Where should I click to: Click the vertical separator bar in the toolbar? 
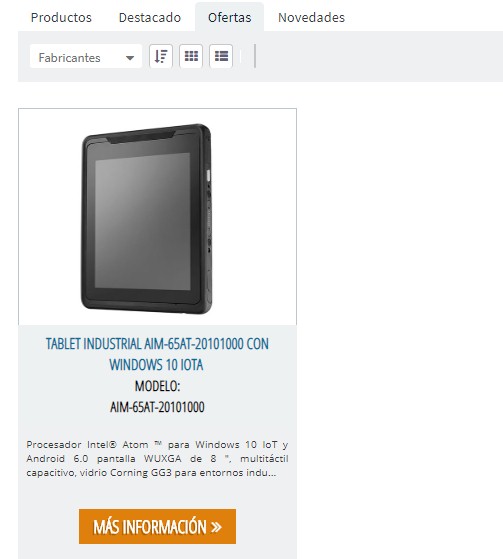pyautogui.click(x=255, y=56)
